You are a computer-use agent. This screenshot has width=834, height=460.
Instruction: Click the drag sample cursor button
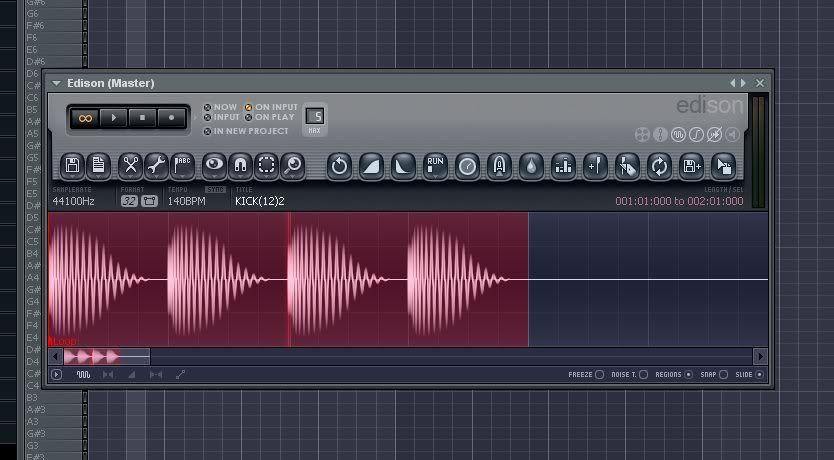[x=723, y=166]
